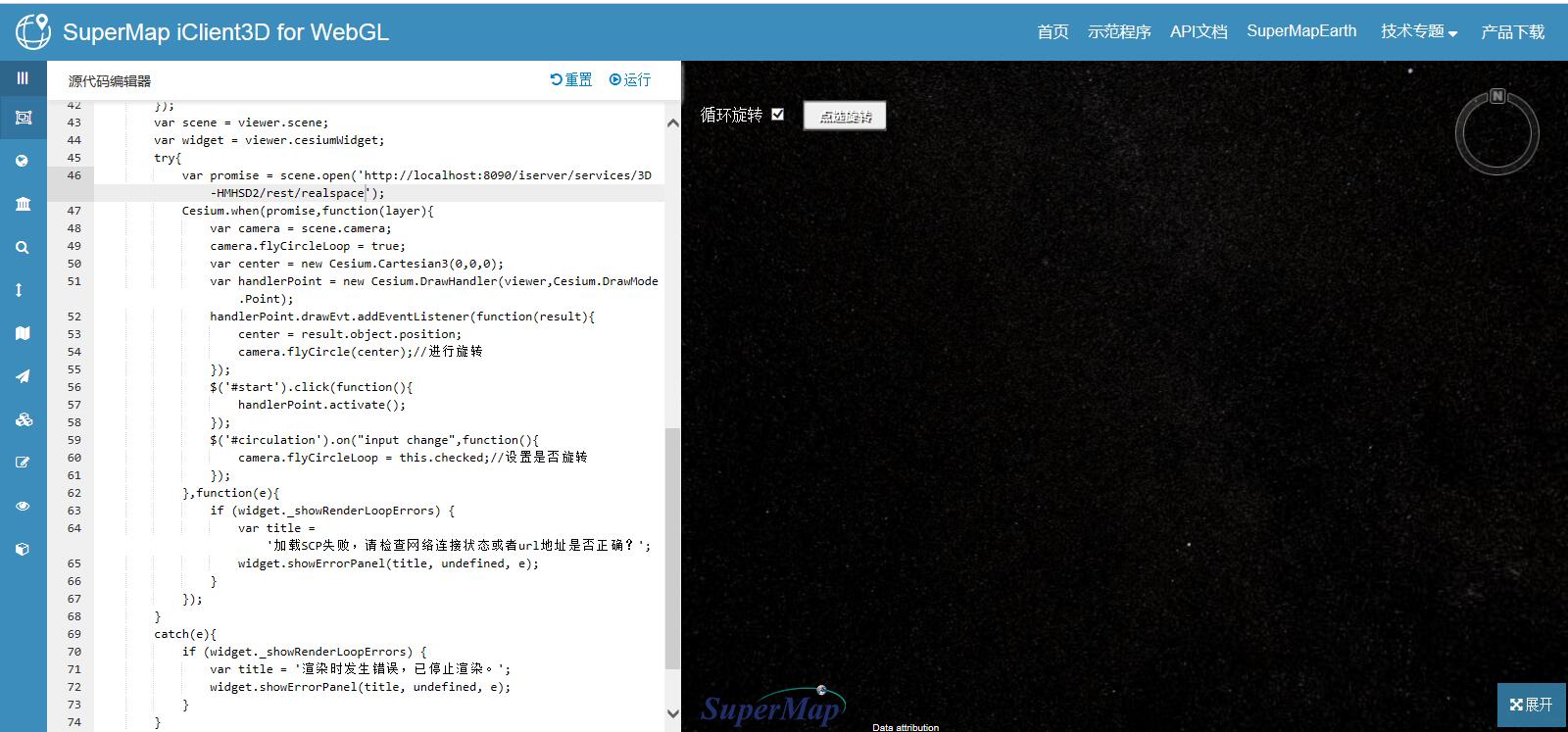Image resolution: width=1568 pixels, height=732 pixels.
Task: Click line number 64 in the gutter
Action: pyautogui.click(x=74, y=528)
